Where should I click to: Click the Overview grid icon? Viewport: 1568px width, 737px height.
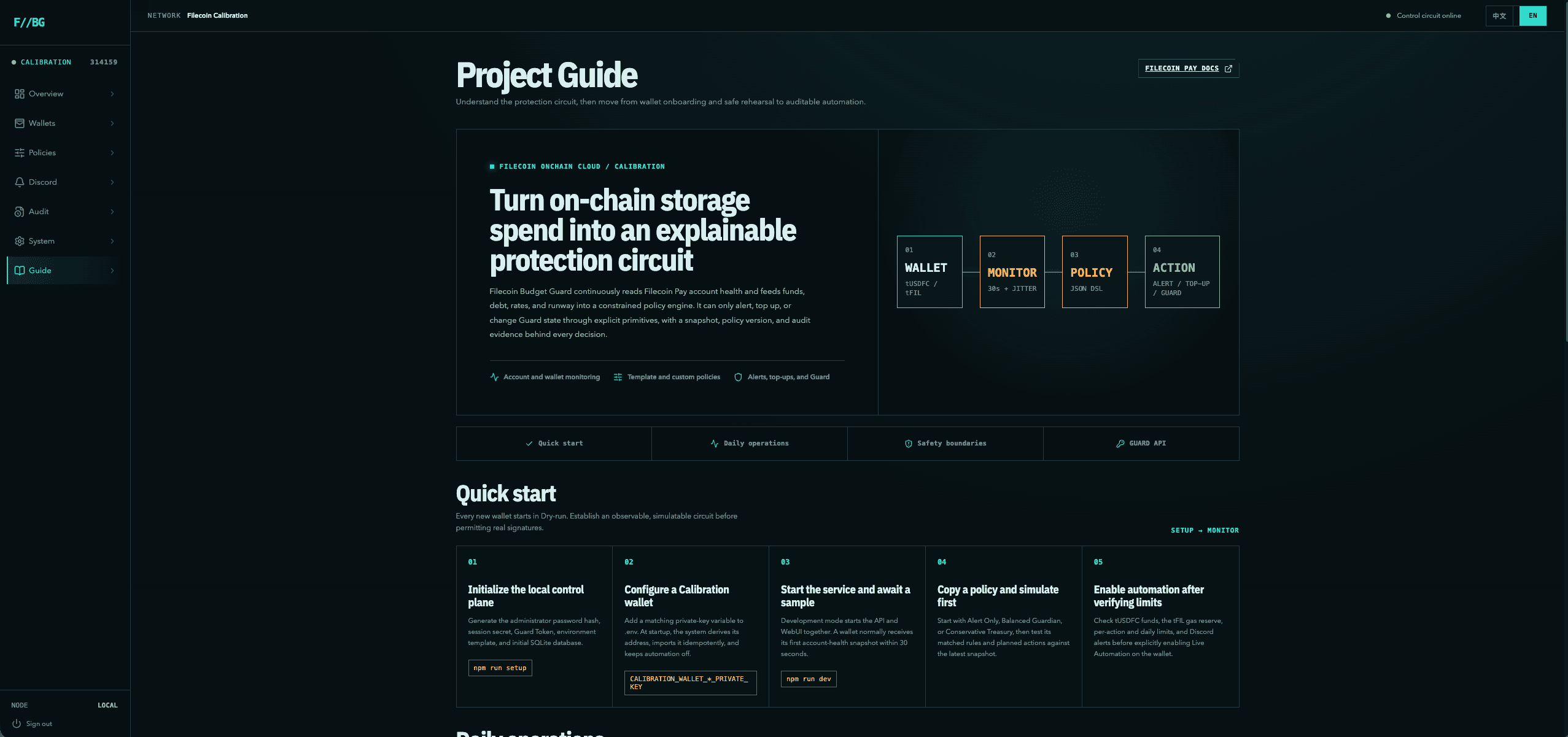pos(20,94)
